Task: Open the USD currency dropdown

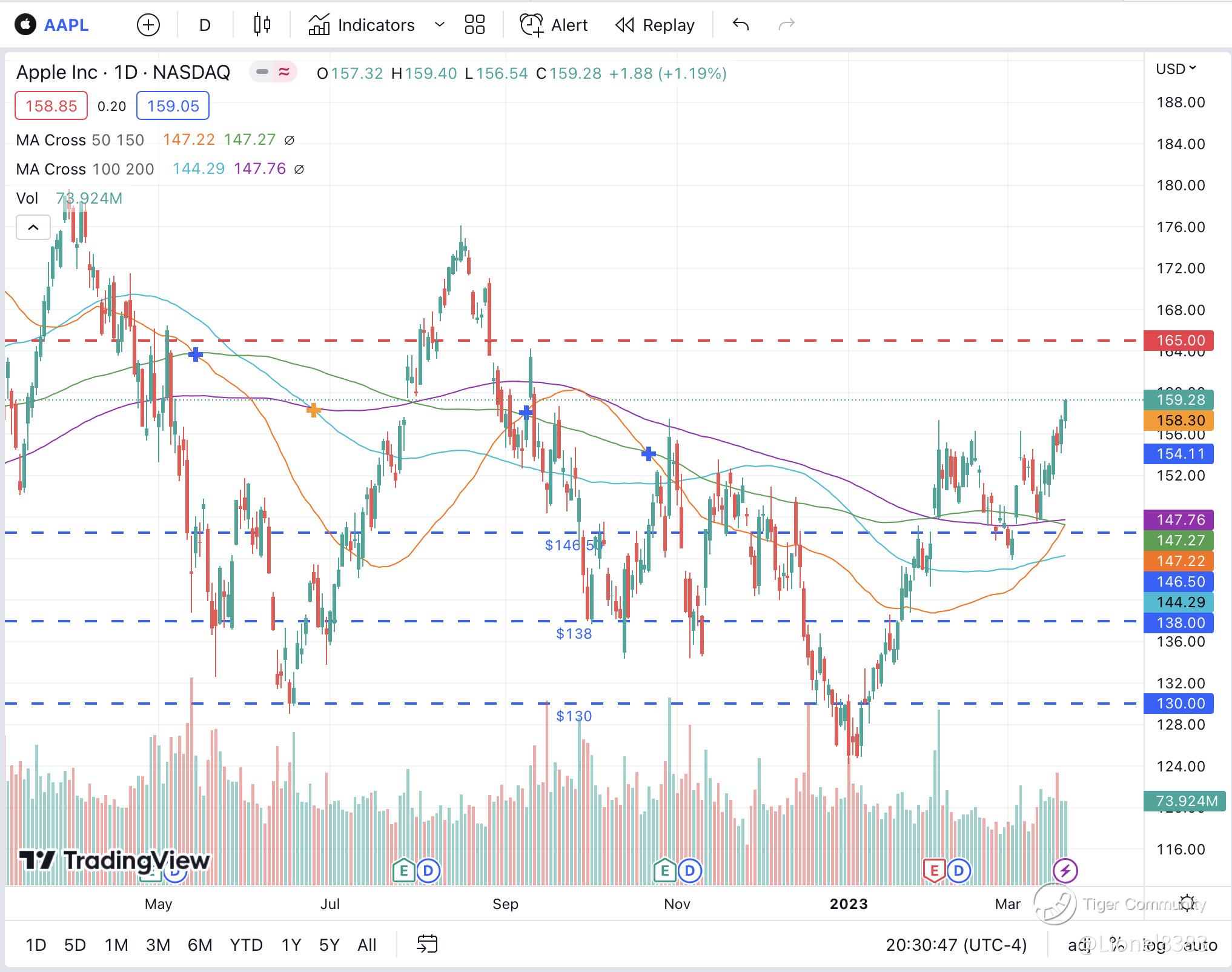Action: [1176, 69]
